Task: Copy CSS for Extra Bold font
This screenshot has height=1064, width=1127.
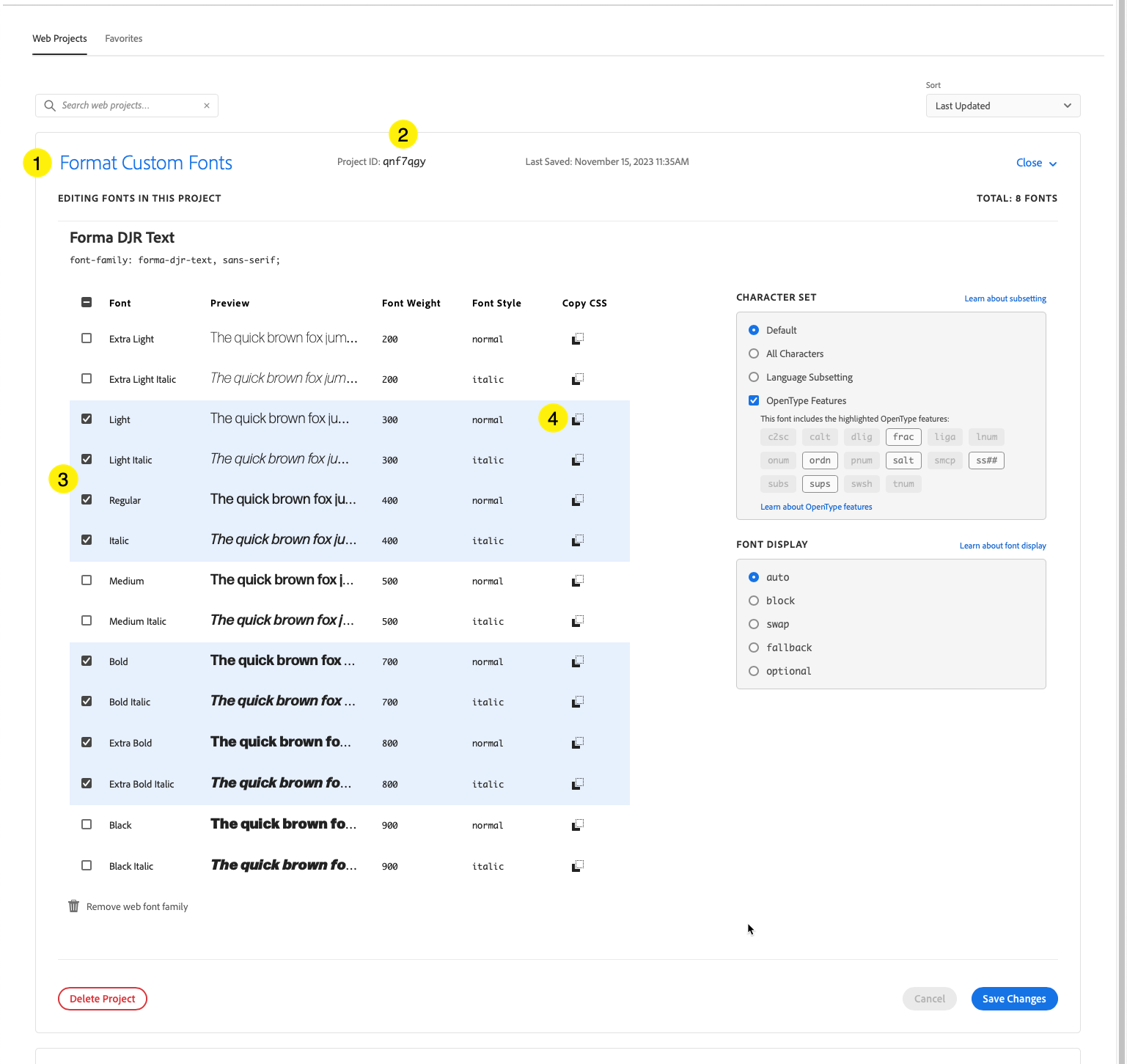Action: (578, 743)
